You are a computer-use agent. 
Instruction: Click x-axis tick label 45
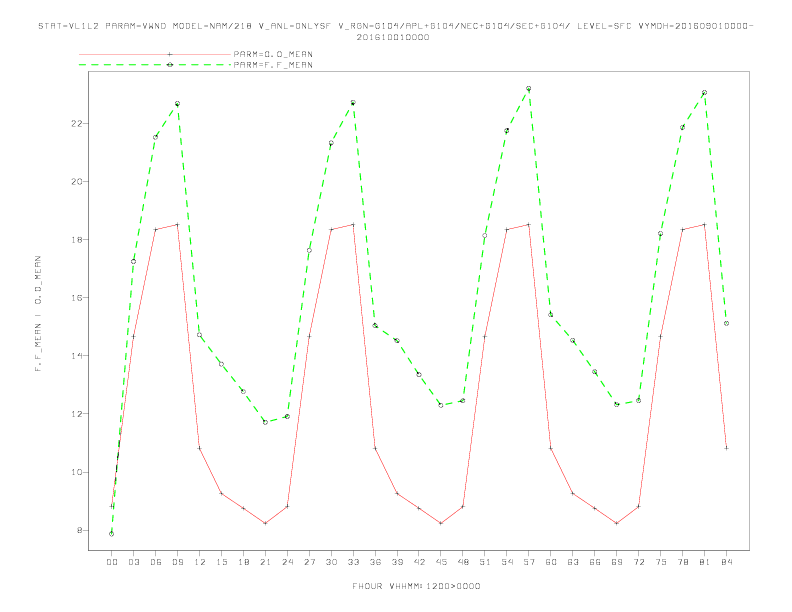click(x=441, y=562)
